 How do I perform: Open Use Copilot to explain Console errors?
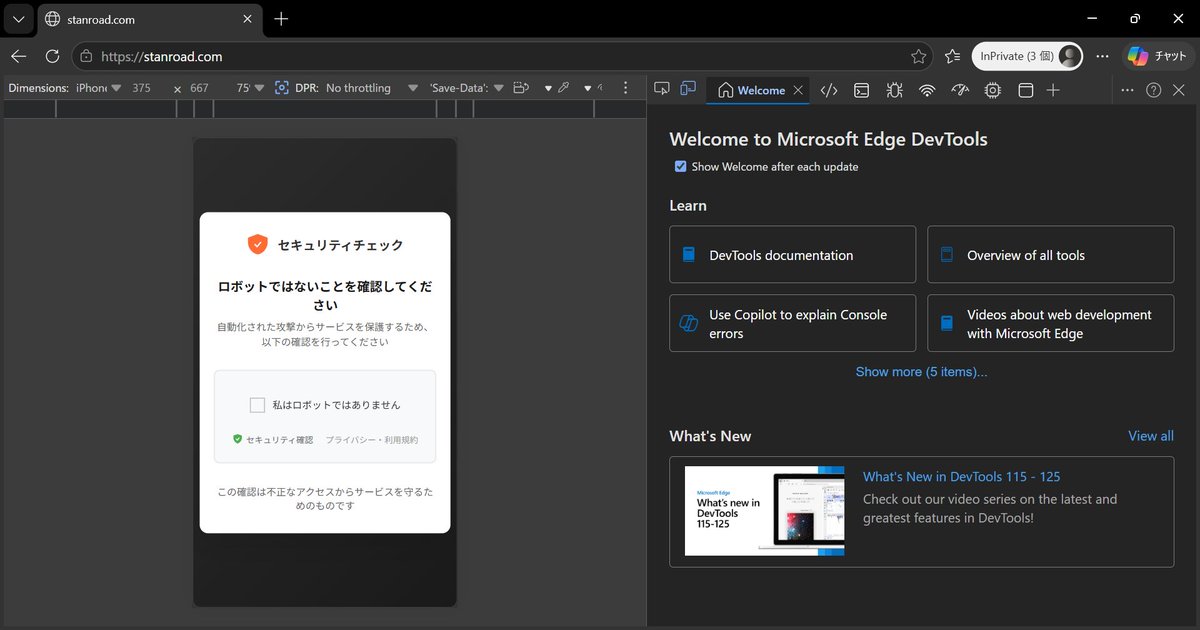click(792, 323)
